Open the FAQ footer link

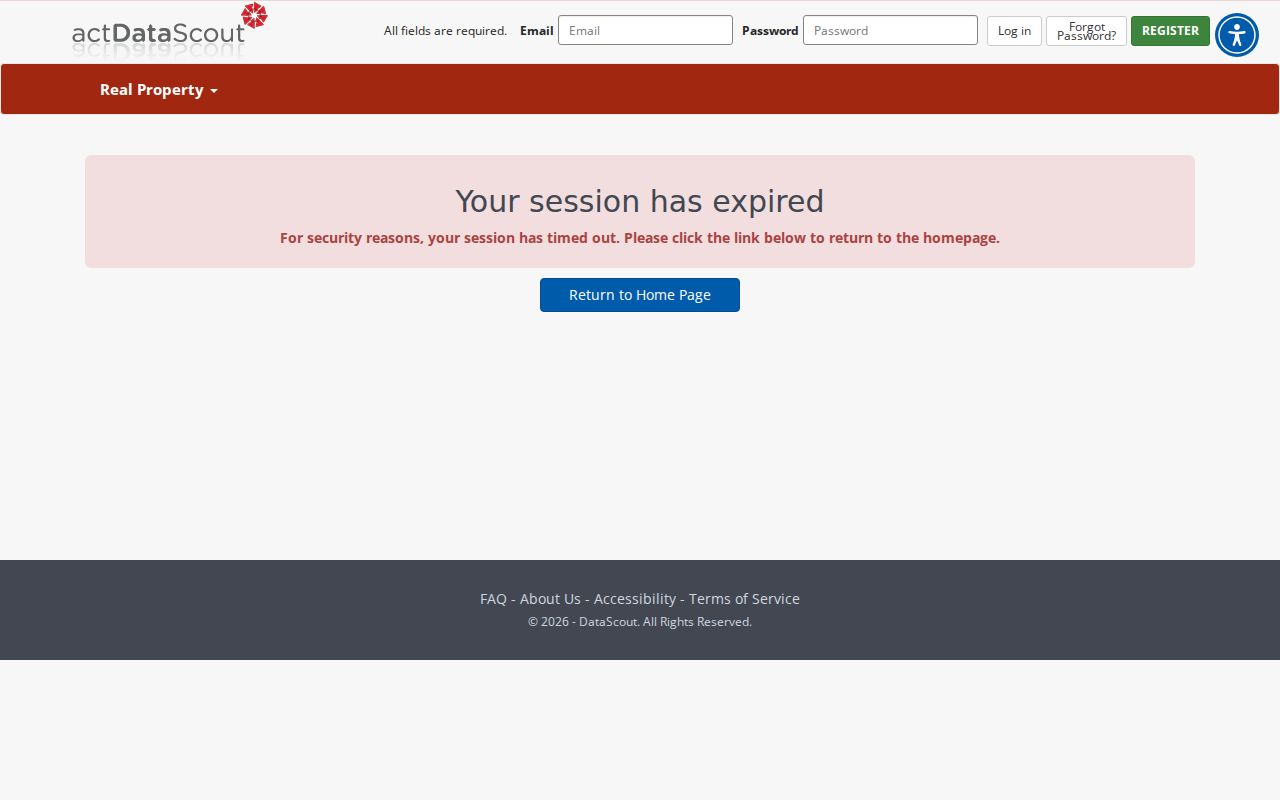[x=493, y=599]
